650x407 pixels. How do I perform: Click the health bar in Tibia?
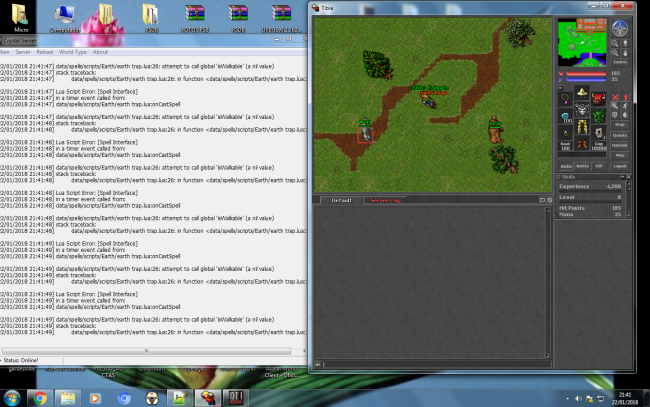585,74
